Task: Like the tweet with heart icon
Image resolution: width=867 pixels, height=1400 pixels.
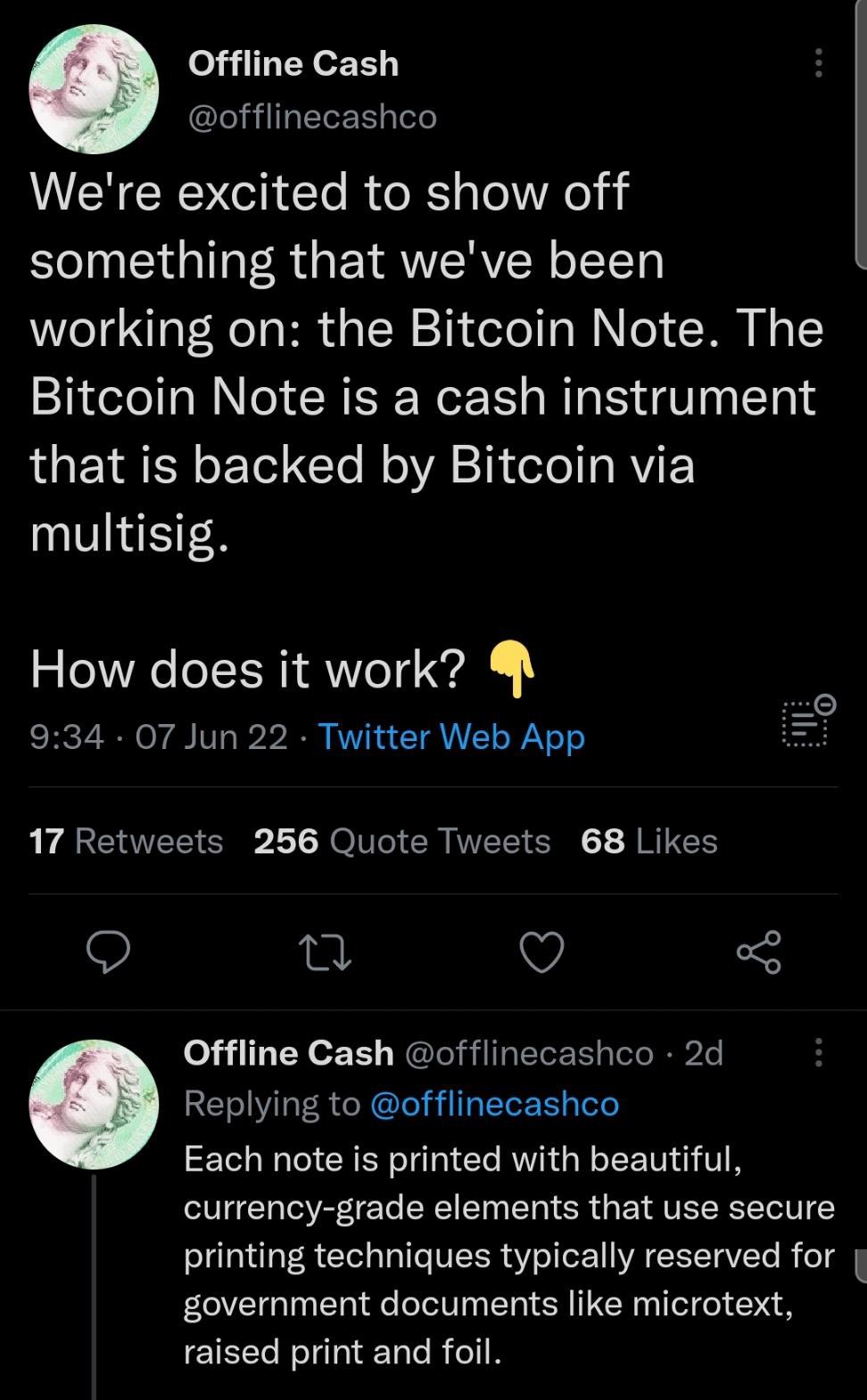Action: point(542,952)
